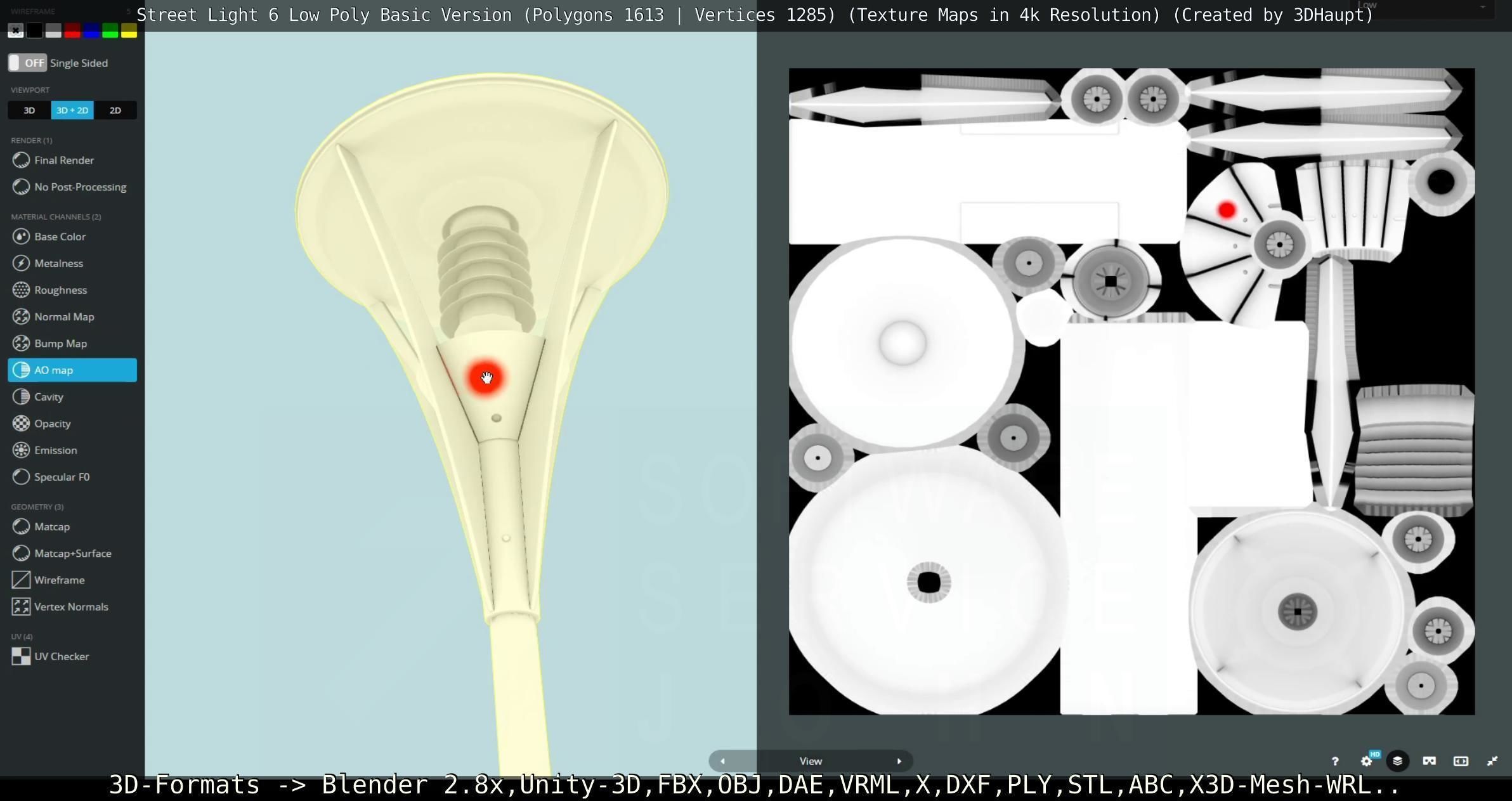Open the help question mark icon
The height and width of the screenshot is (801, 1512).
coord(1334,761)
